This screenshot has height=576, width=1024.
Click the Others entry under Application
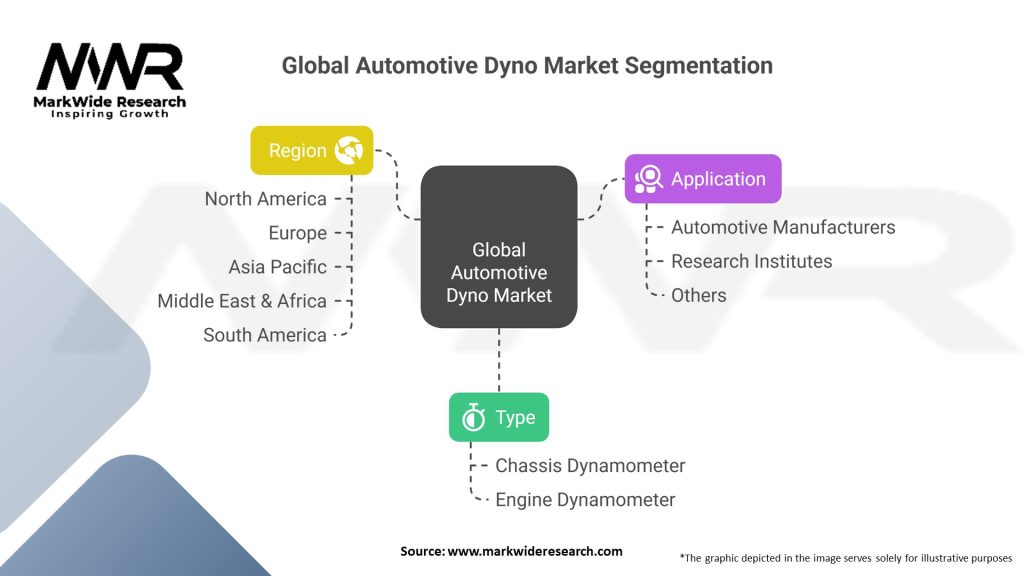coord(699,295)
